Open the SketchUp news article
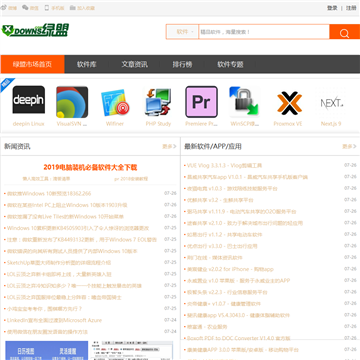 pos(59,263)
